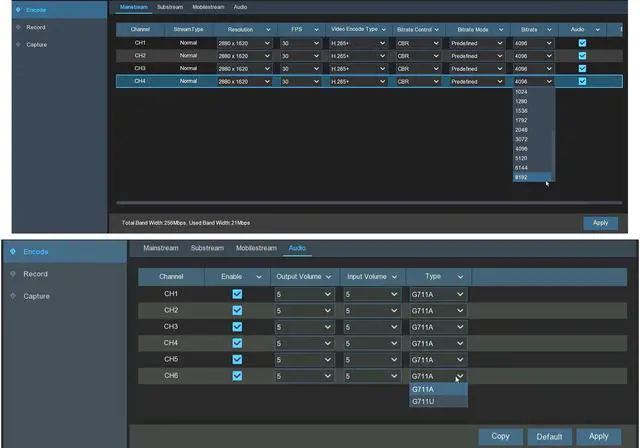Uncheck Enable for CH3 in Audio panel
This screenshot has width=640, height=448.
click(x=237, y=326)
